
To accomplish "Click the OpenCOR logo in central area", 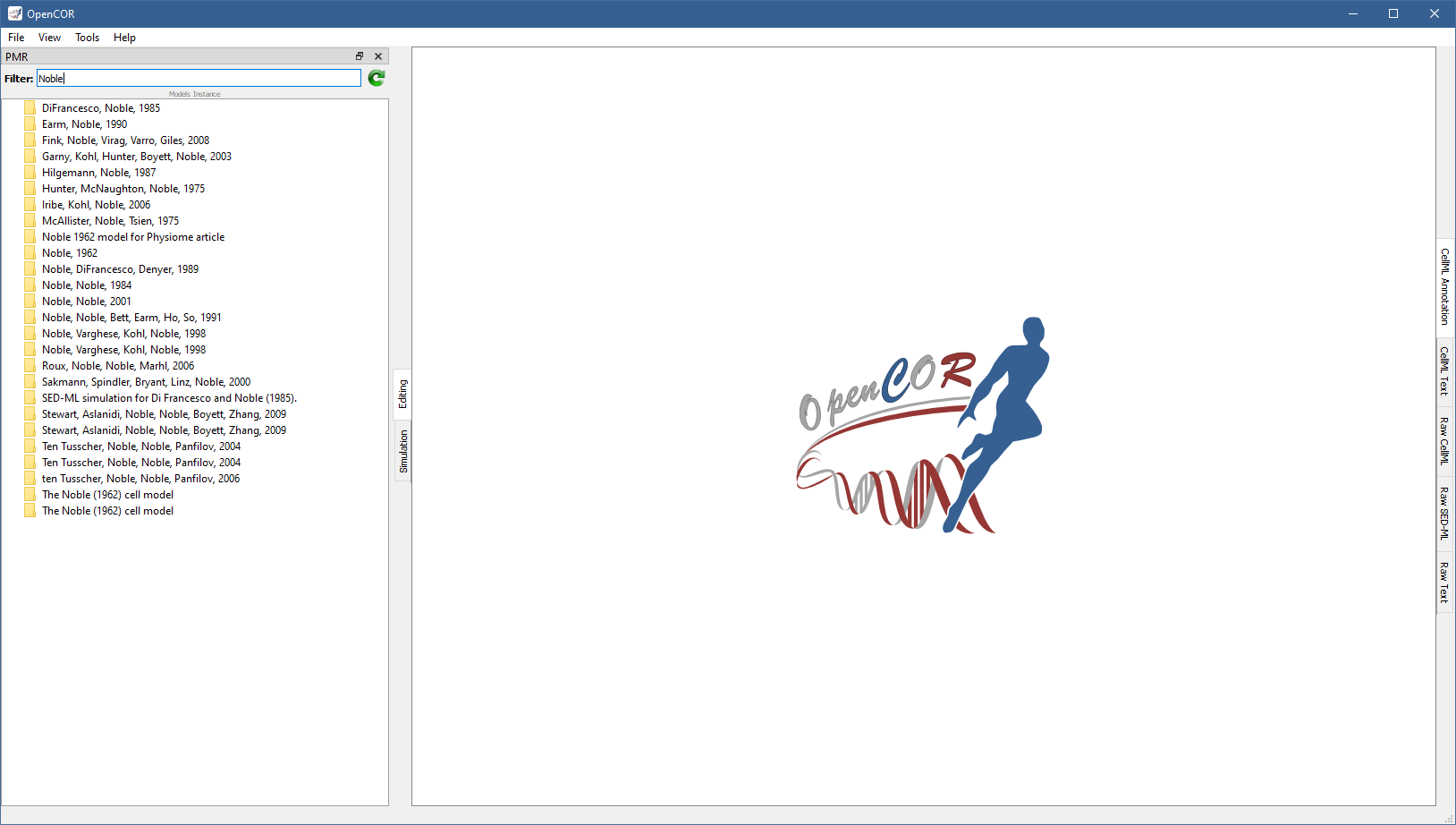I will (x=923, y=426).
